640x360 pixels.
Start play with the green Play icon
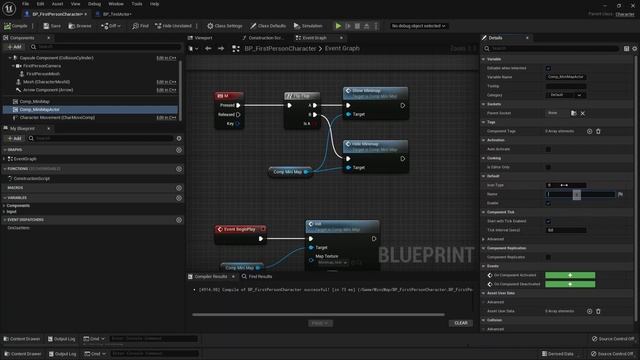pyautogui.click(x=338, y=26)
